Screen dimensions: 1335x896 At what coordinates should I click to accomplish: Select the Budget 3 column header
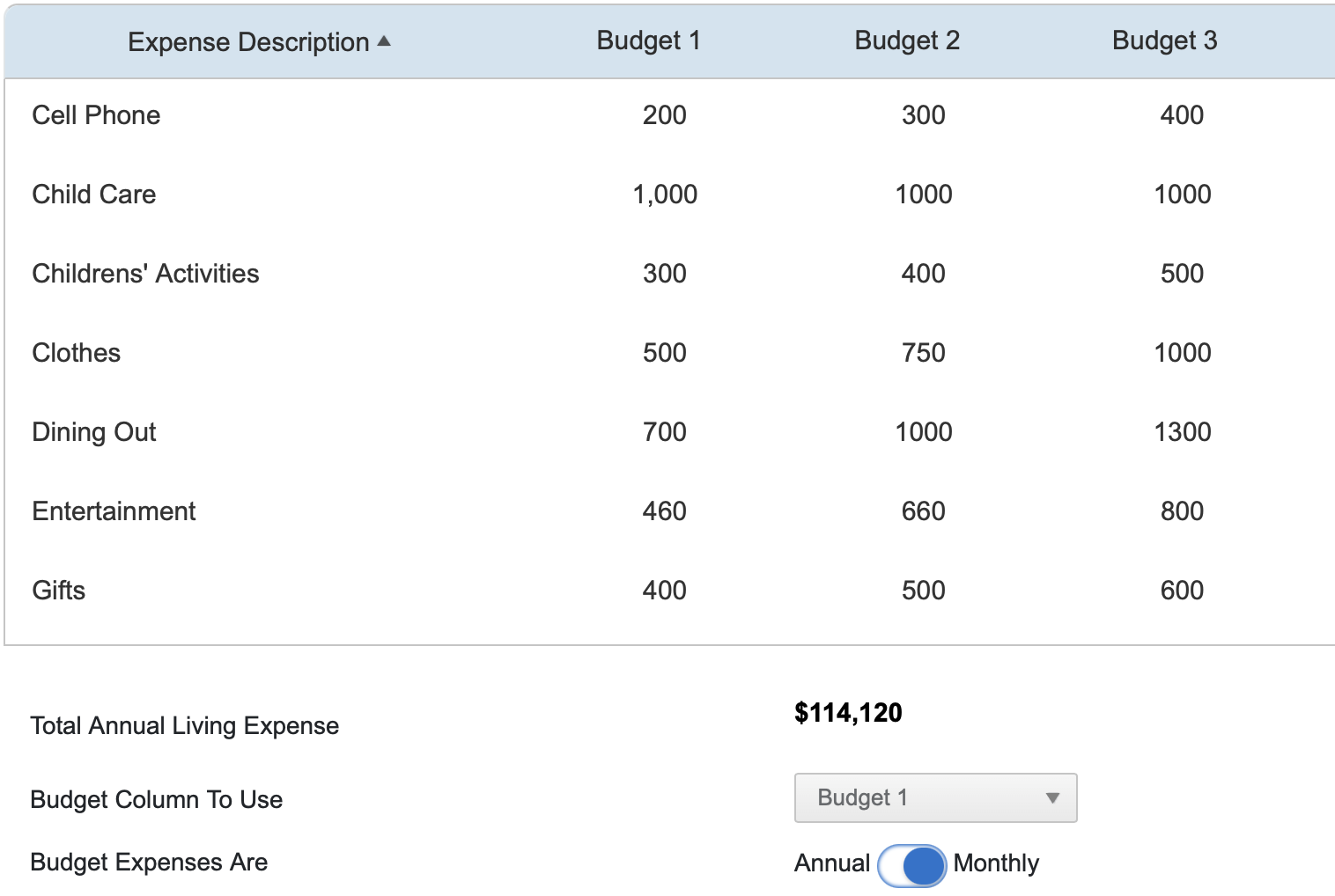(x=1164, y=40)
